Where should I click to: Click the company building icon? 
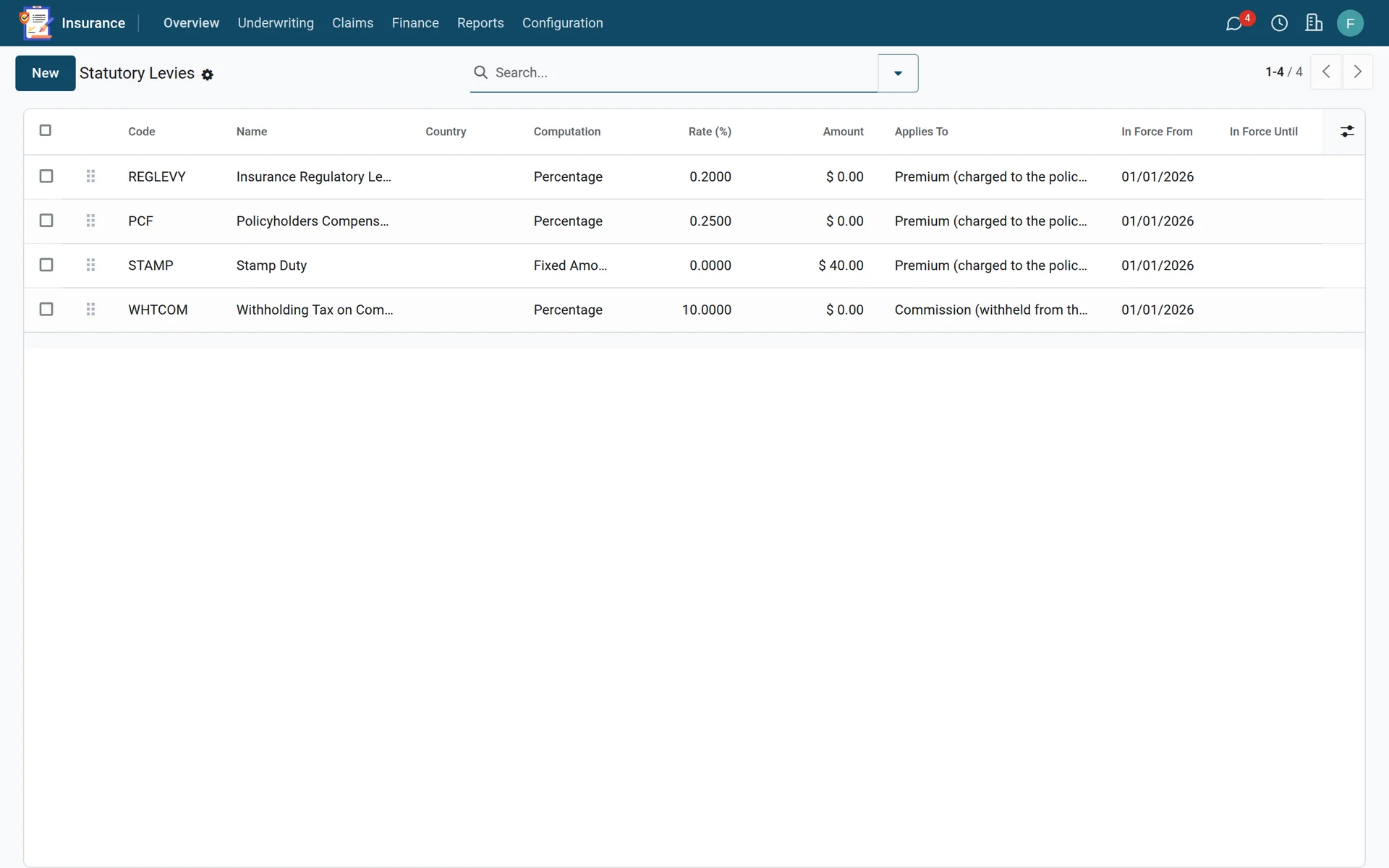click(1314, 23)
